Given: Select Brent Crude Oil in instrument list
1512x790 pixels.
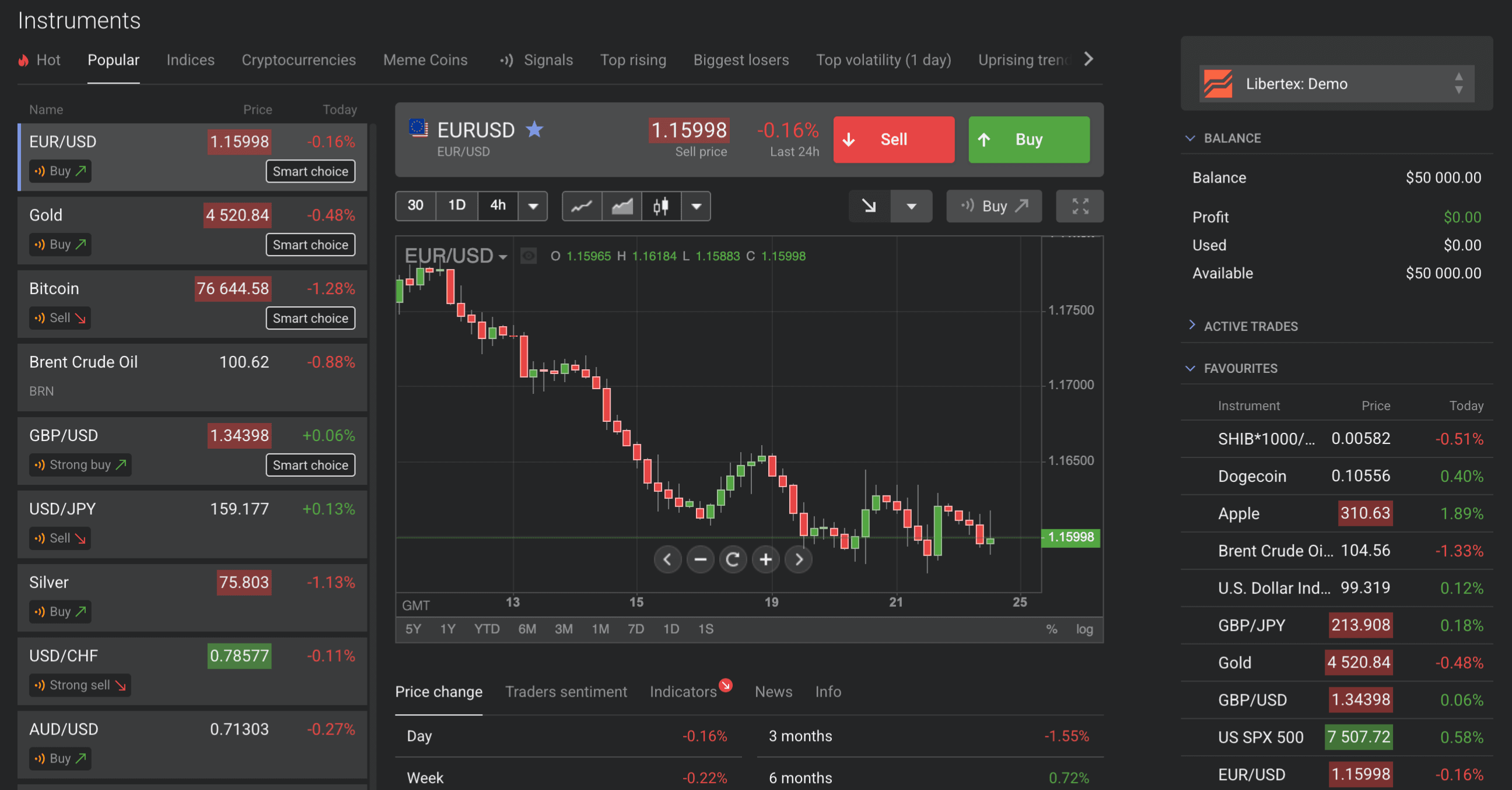Looking at the screenshot, I should pyautogui.click(x=192, y=377).
